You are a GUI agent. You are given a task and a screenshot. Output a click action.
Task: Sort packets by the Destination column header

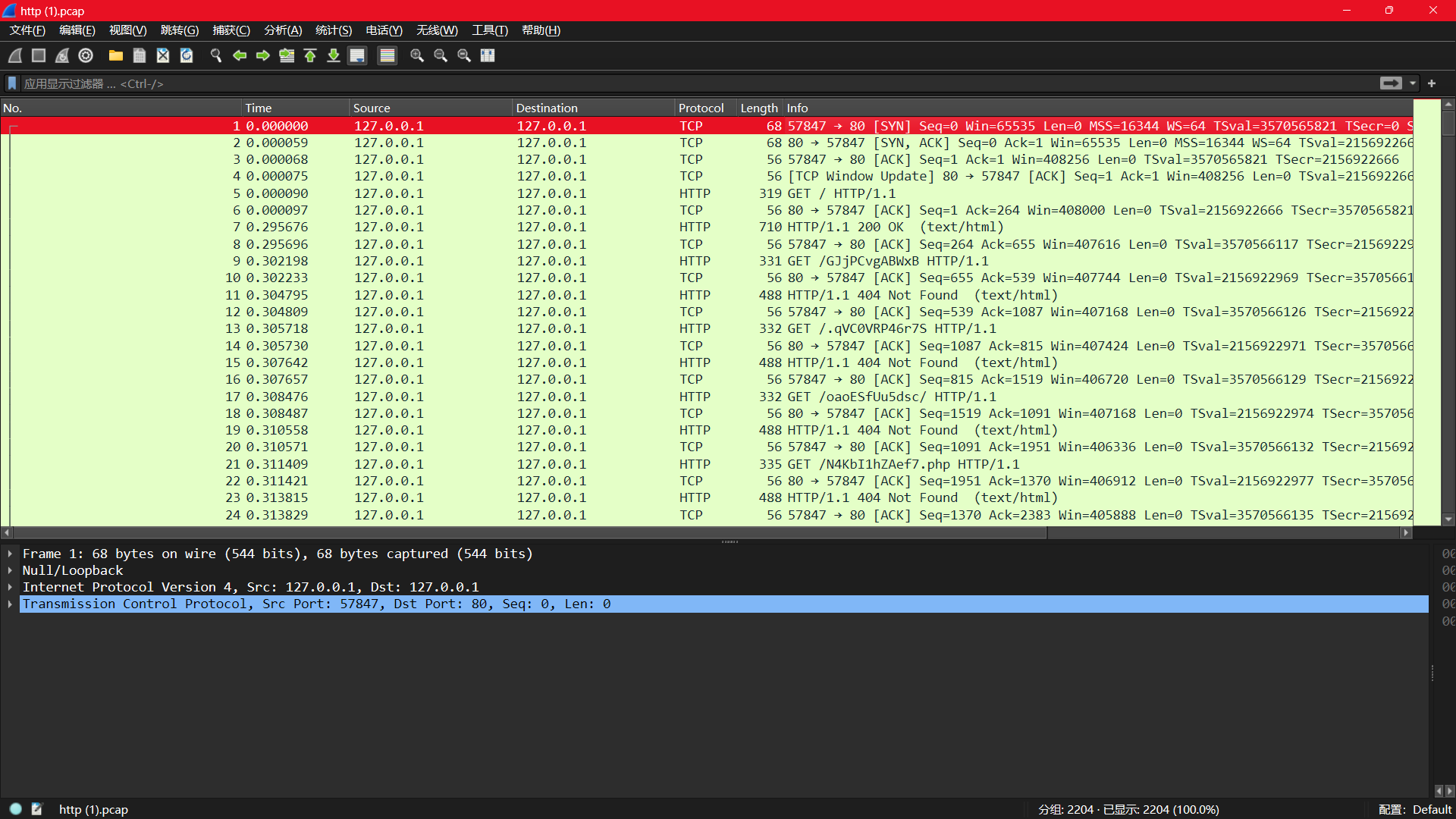click(594, 108)
